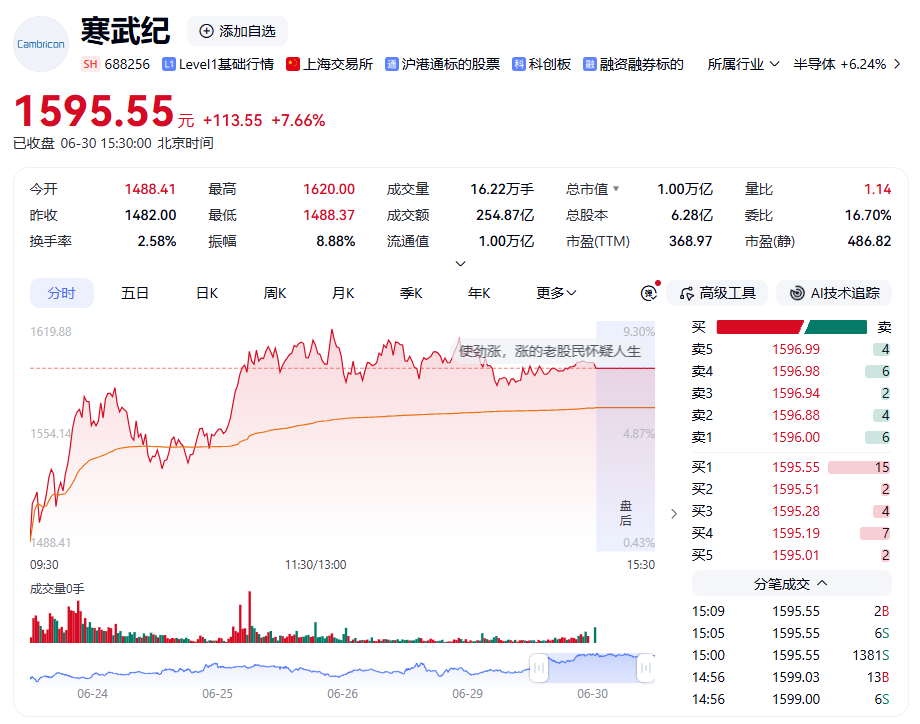Screen dimensions: 920x724
Task: Click the 科创板 tag icon
Action: [519, 65]
